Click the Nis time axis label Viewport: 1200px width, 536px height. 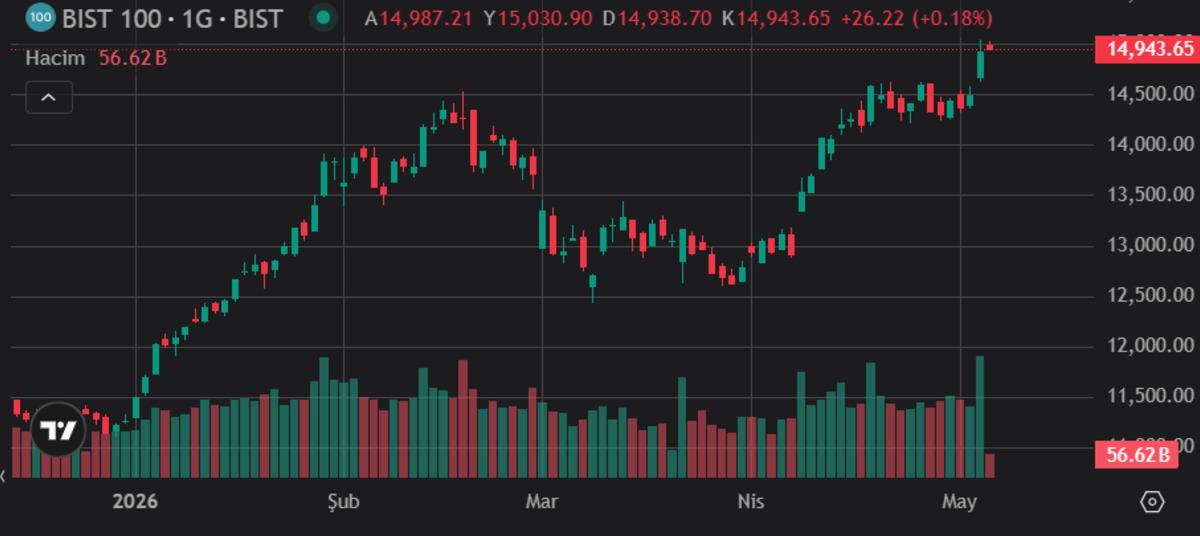(750, 500)
